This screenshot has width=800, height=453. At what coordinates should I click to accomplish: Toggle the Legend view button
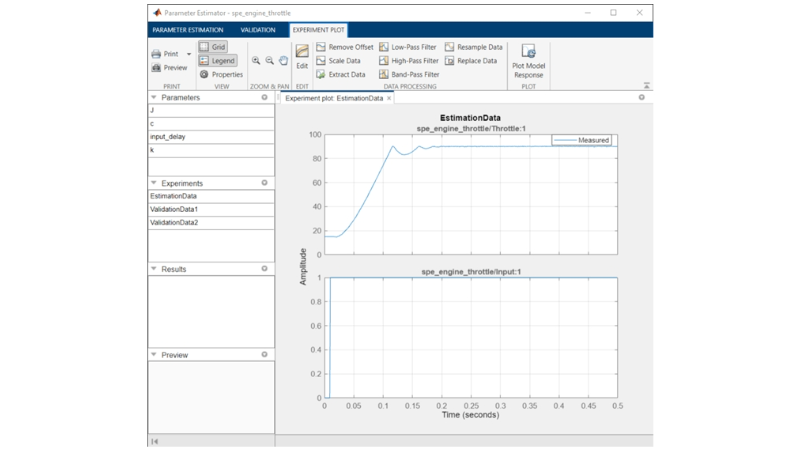pos(217,61)
